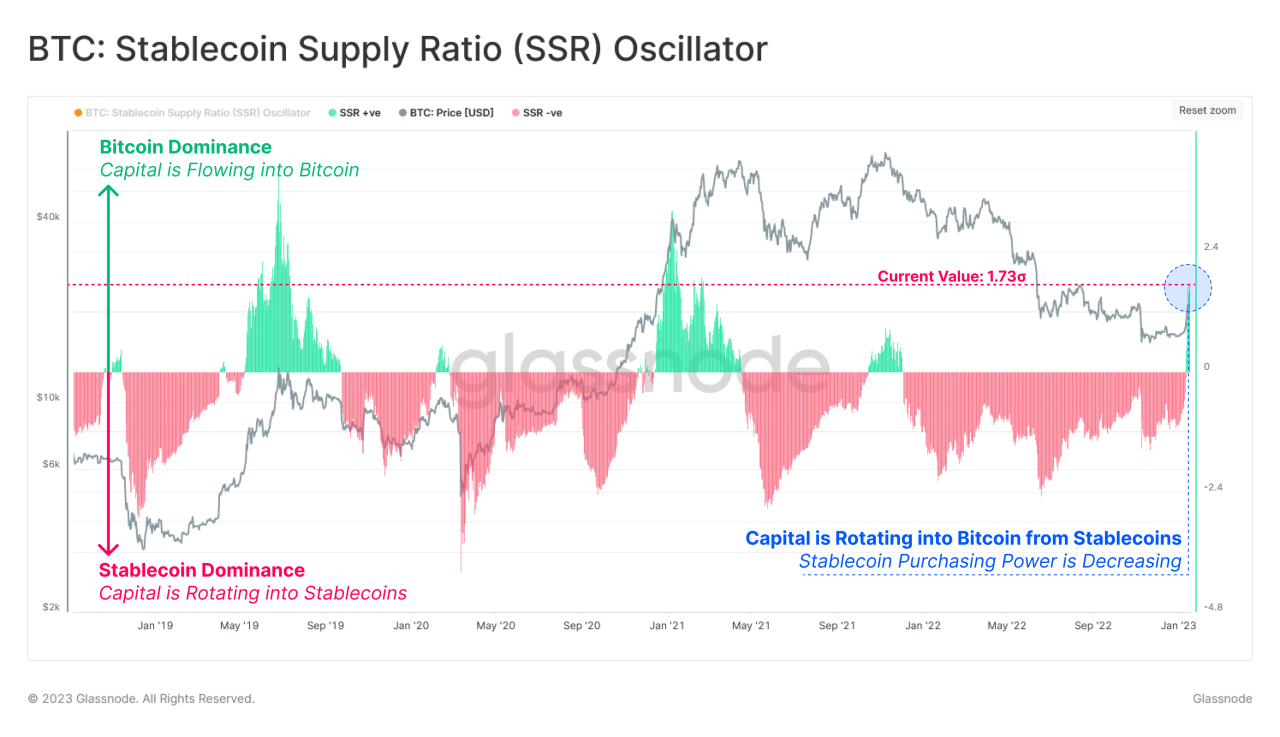Click the Jan '21 x-axis tick label
The height and width of the screenshot is (737, 1280).
pos(667,626)
